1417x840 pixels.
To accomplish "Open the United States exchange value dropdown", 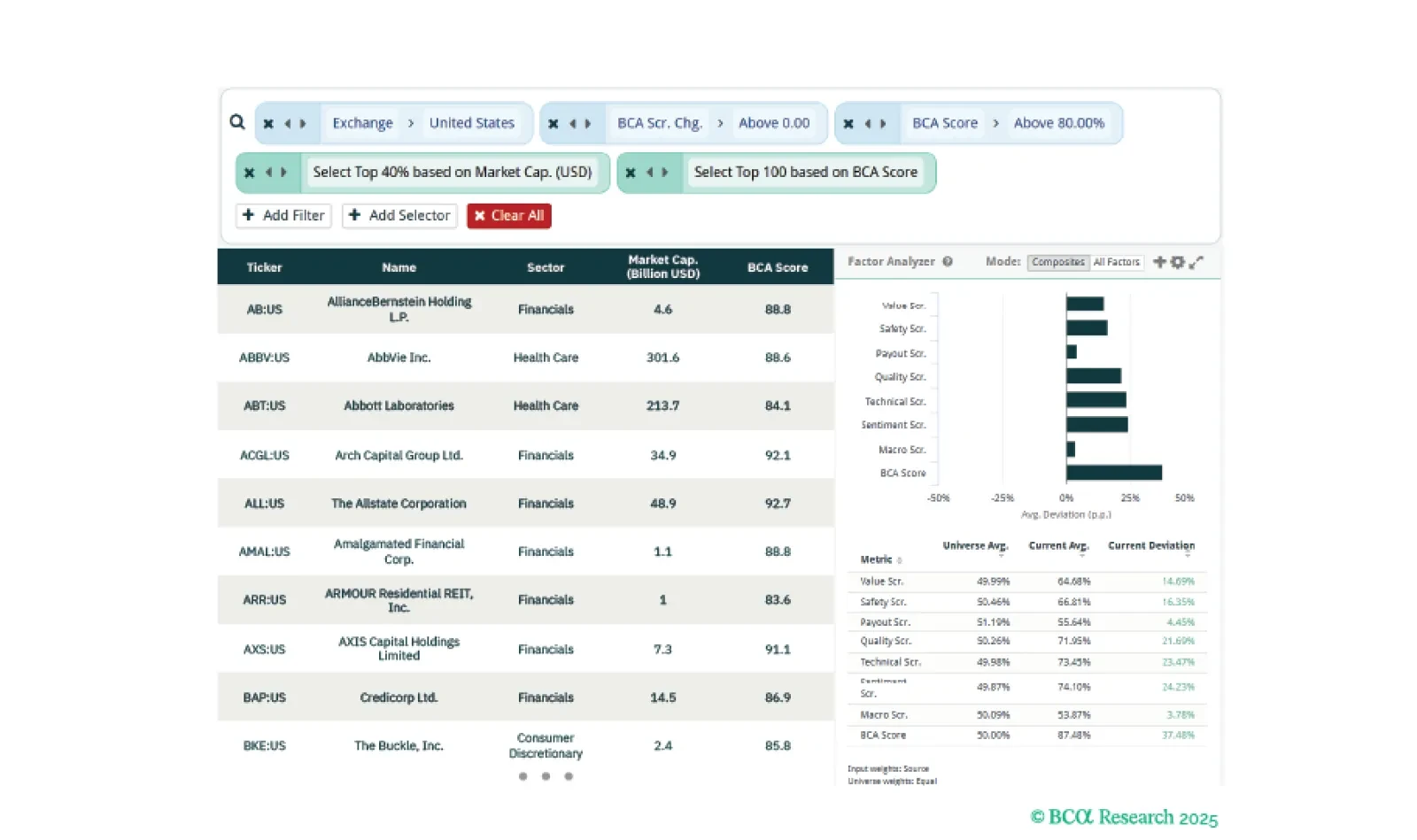I will coord(471,123).
